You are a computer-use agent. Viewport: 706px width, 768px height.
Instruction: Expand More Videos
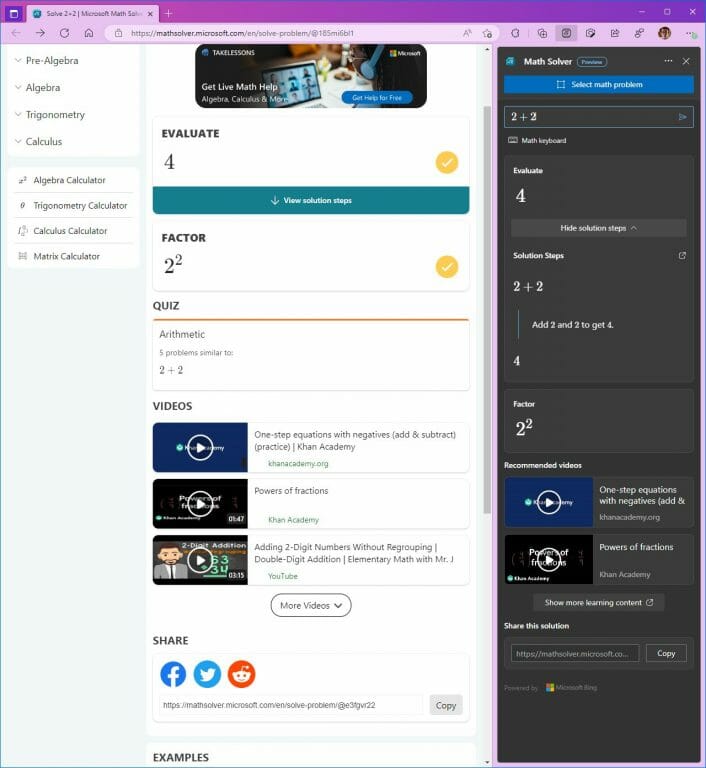click(x=311, y=605)
